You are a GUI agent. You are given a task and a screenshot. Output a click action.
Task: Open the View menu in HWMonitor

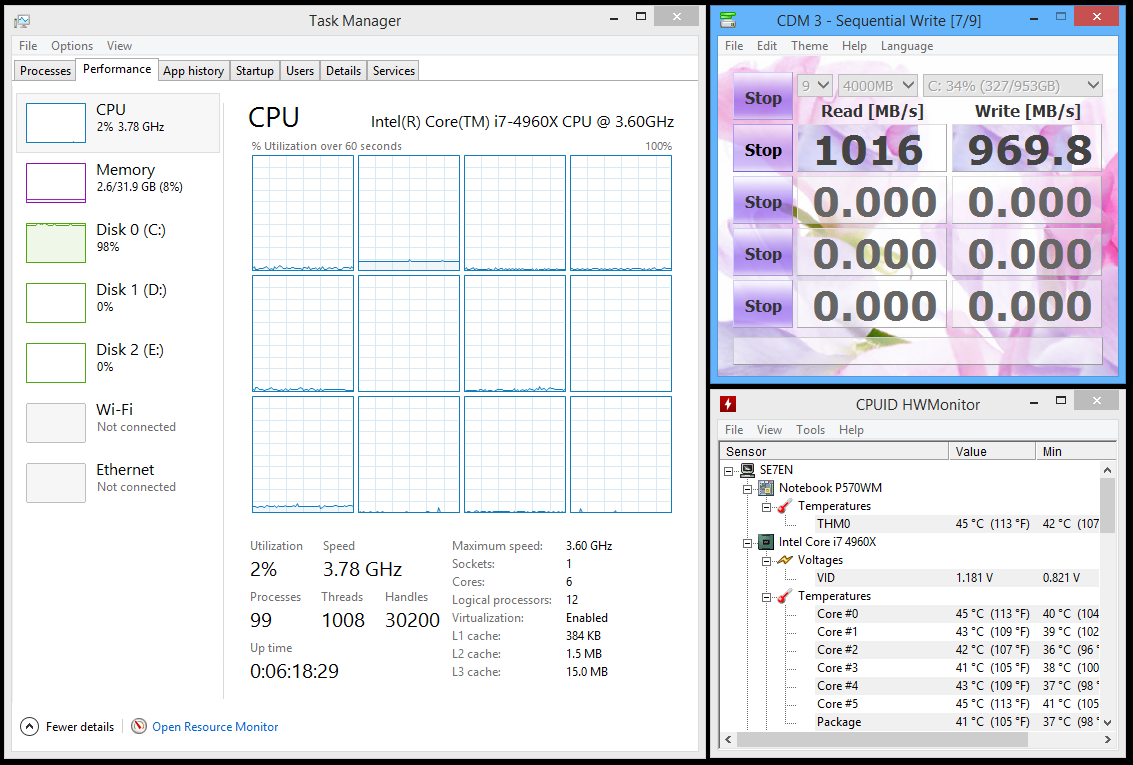click(x=769, y=430)
